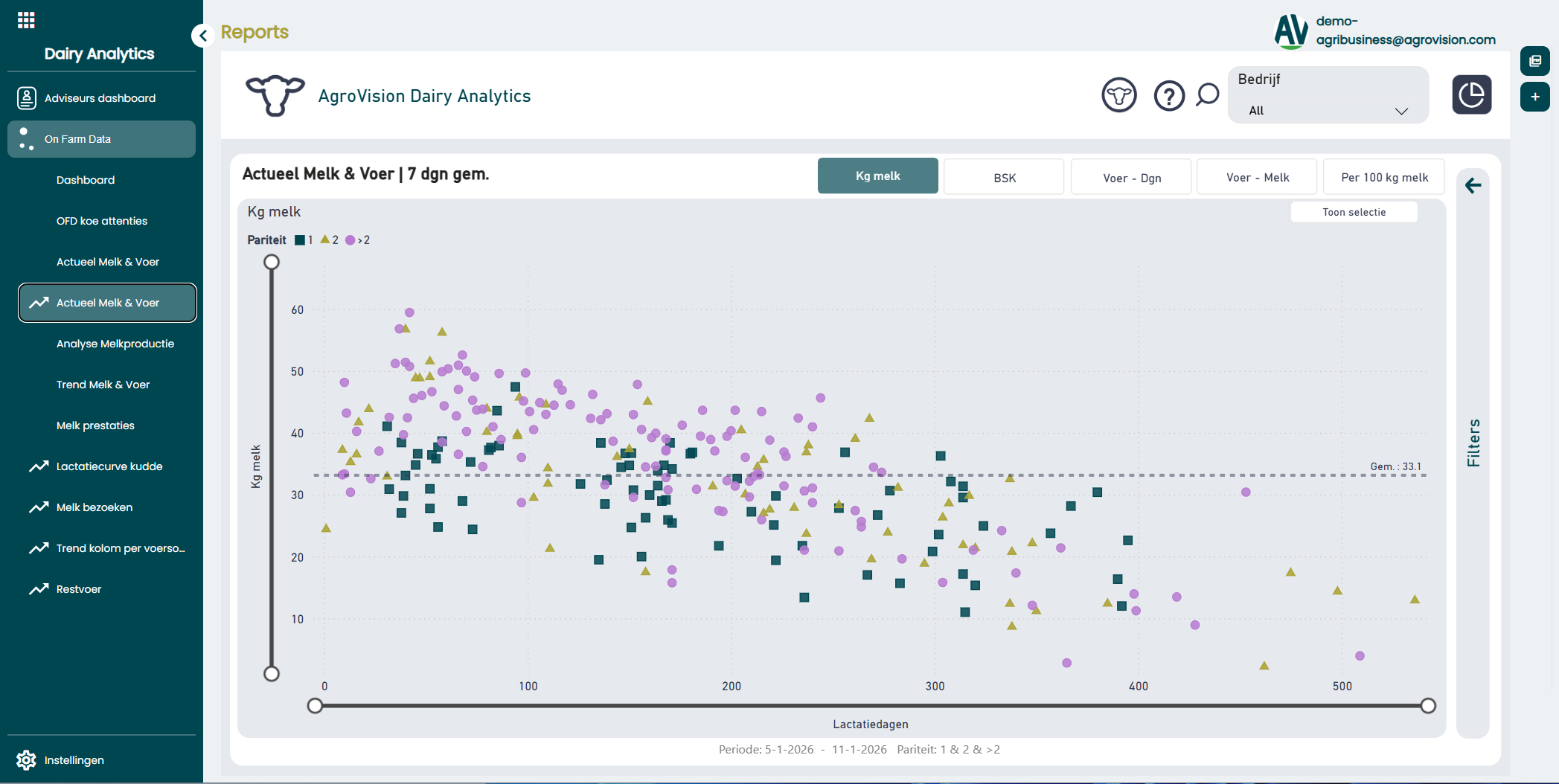Click the purple data point near Gem. line
Screen dimensions: 1559x784
[x=1246, y=492]
